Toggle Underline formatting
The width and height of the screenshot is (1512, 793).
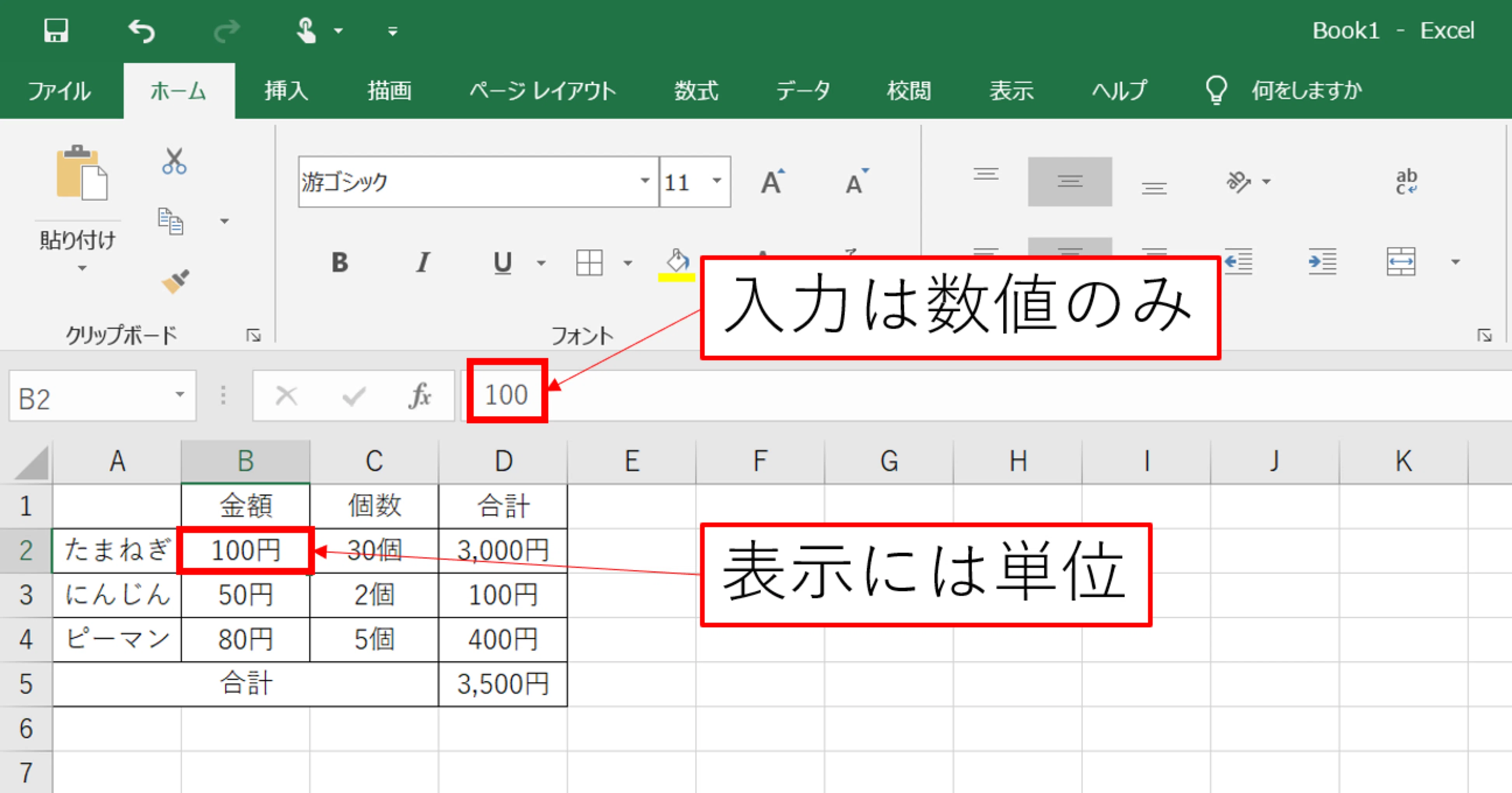(x=502, y=263)
